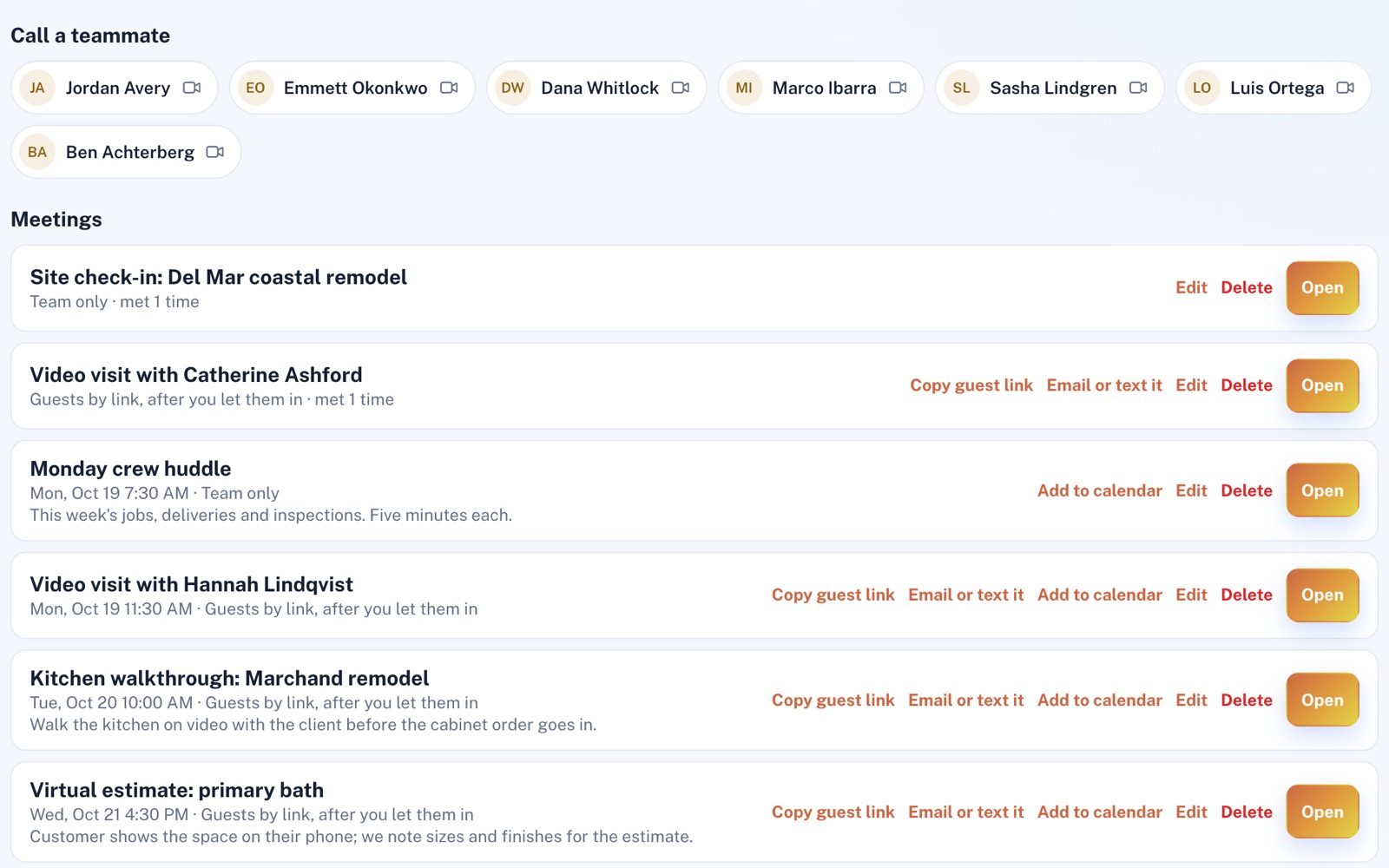Select the Dana Whitlock teammate name
This screenshot has height=868, width=1389.
(600, 88)
